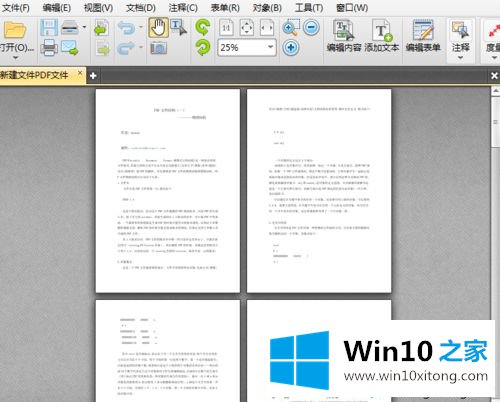Select the marquee zoom magnifier tool
This screenshot has height=402, width=500.
(291, 27)
